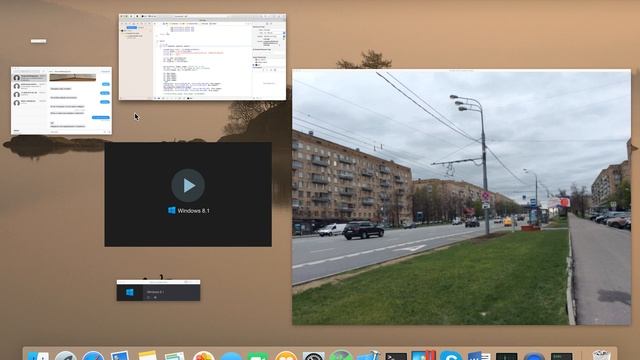Screen dimensions: 640x360
Task: Open Terminal from the Dock
Action: 396,356
